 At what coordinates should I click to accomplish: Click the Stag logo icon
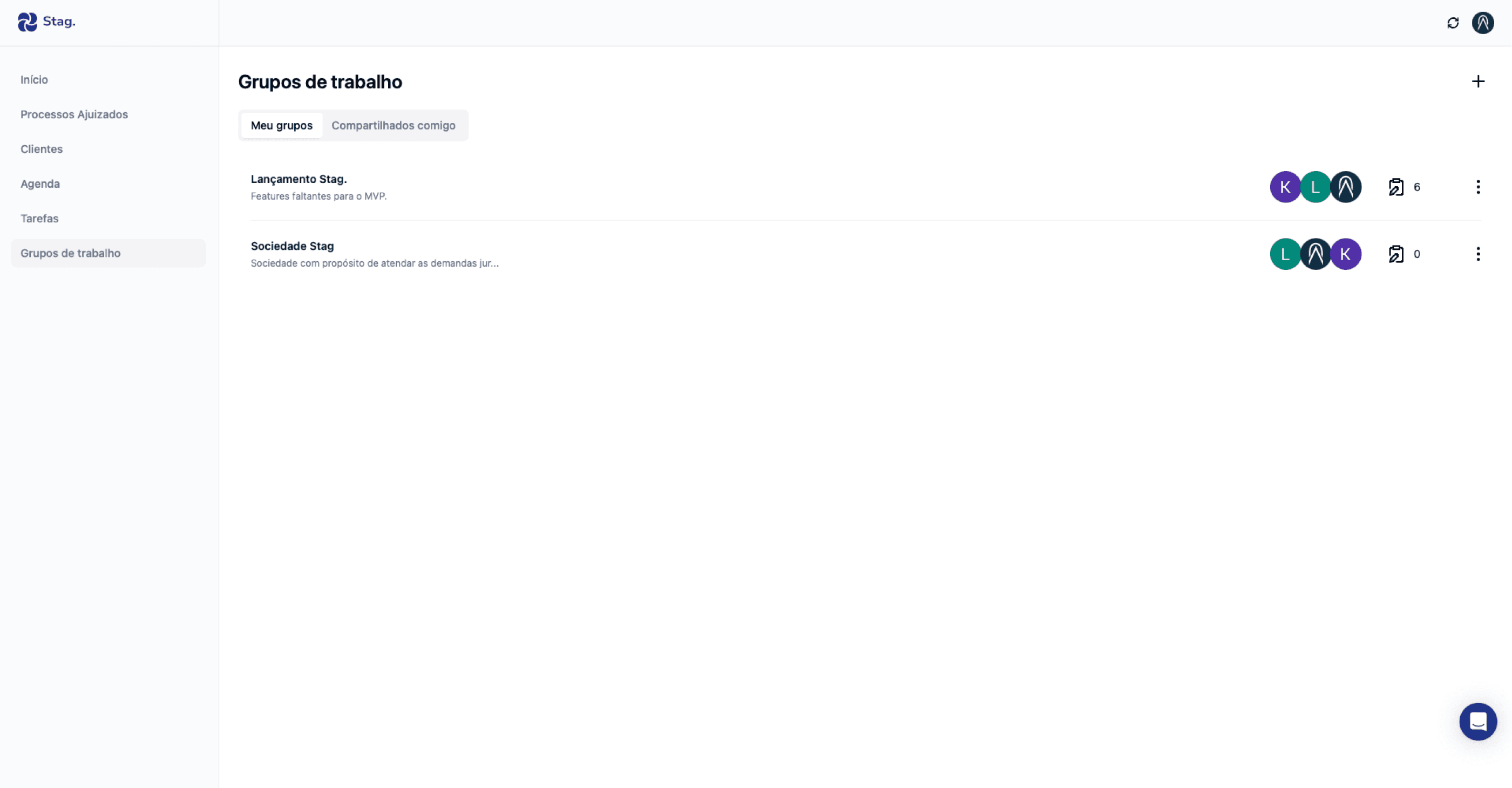coord(27,22)
